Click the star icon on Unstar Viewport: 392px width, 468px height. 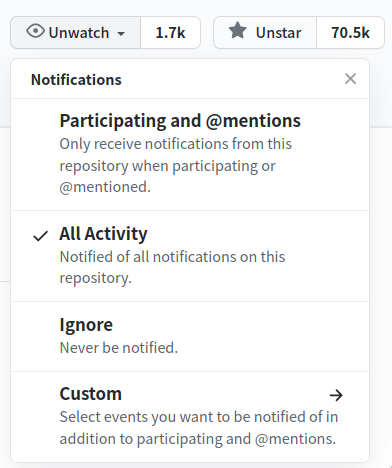[238, 31]
